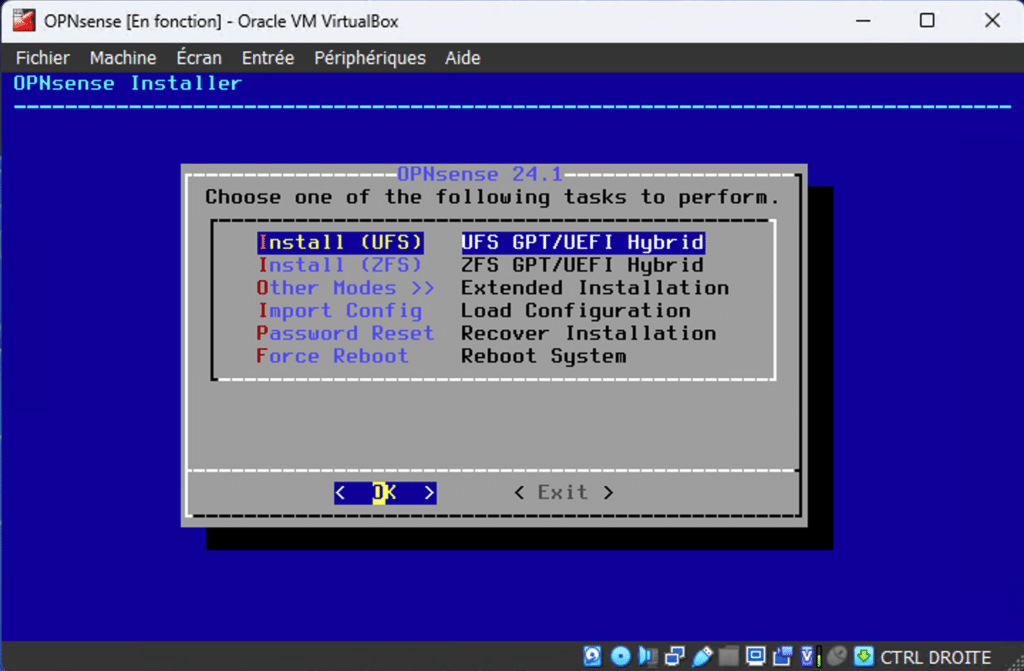Click the shared folders status icon

click(728, 656)
